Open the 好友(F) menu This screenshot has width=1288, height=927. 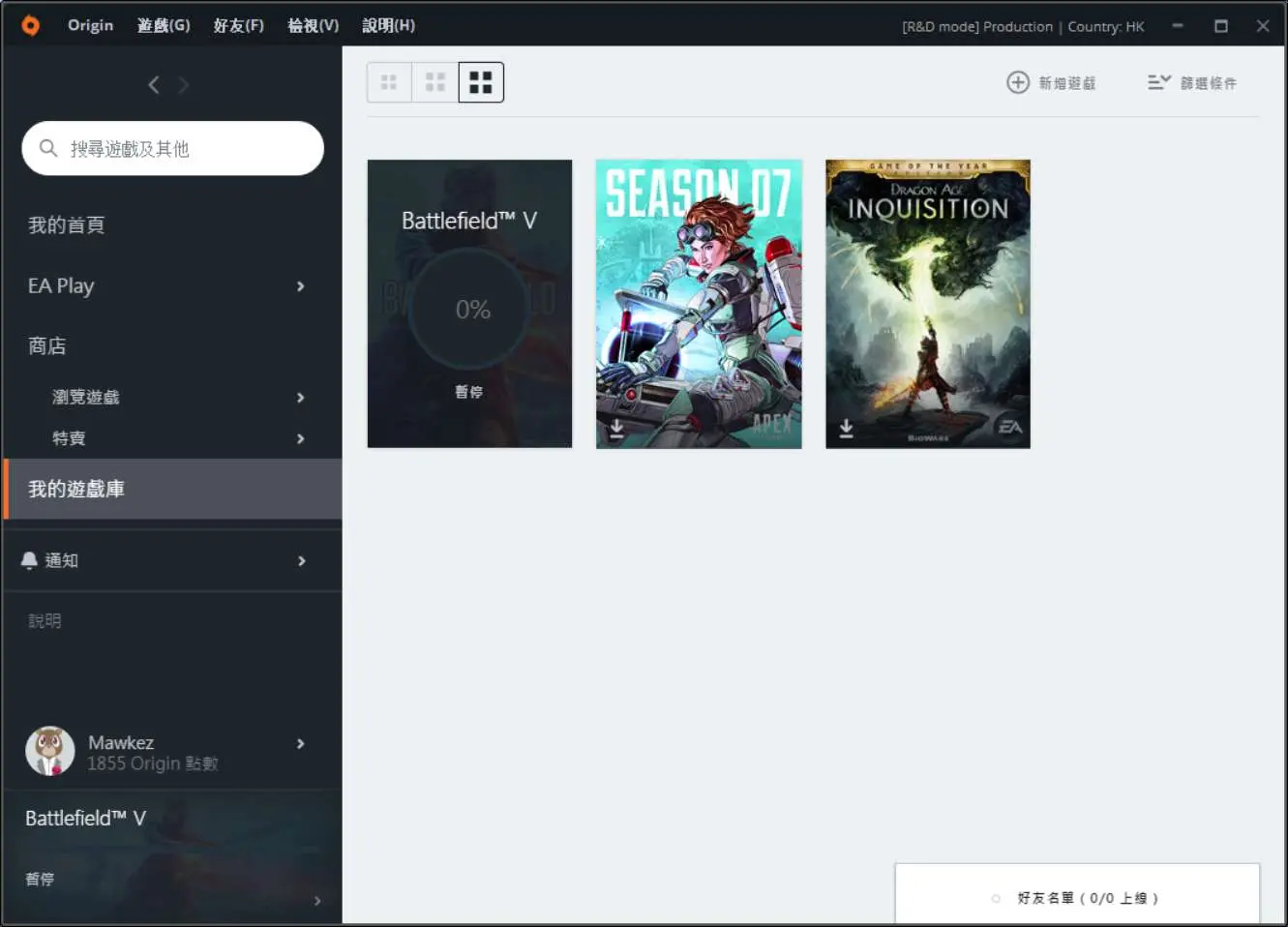coord(239,25)
